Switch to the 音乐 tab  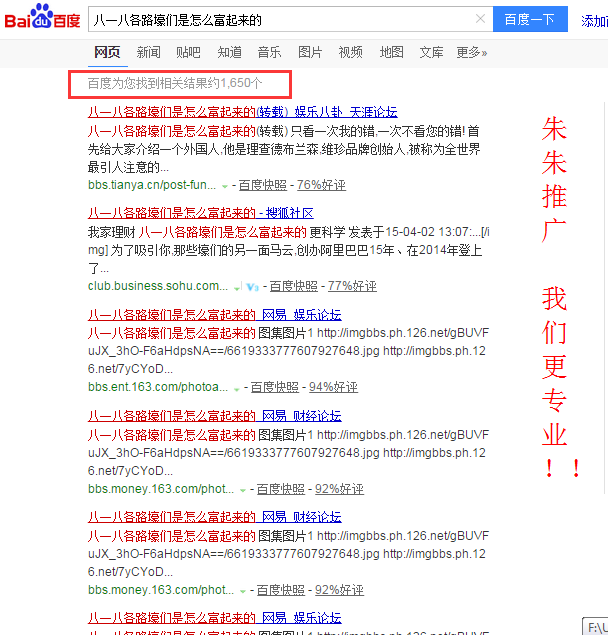click(269, 52)
